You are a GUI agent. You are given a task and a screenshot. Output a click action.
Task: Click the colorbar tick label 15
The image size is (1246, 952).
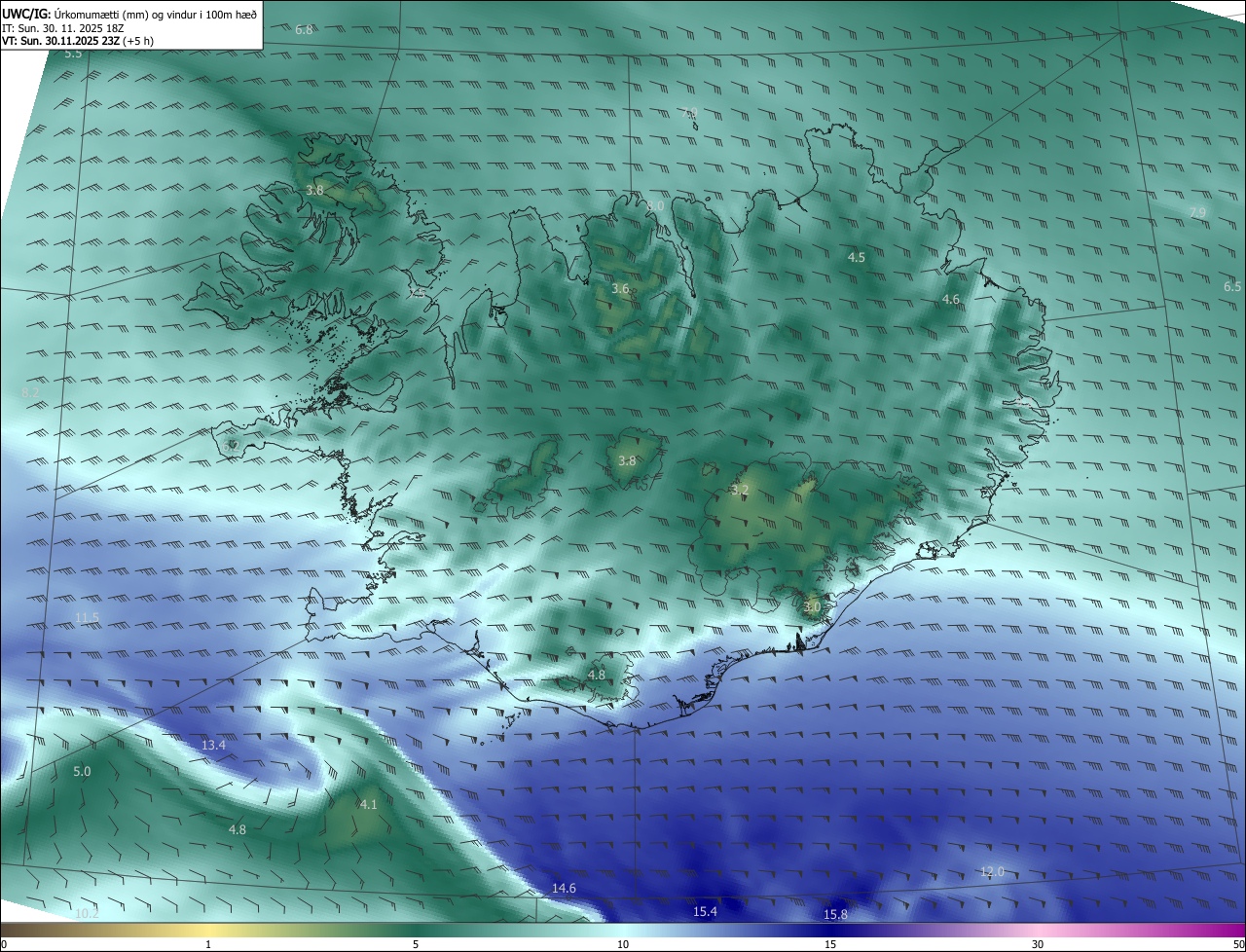(x=830, y=945)
